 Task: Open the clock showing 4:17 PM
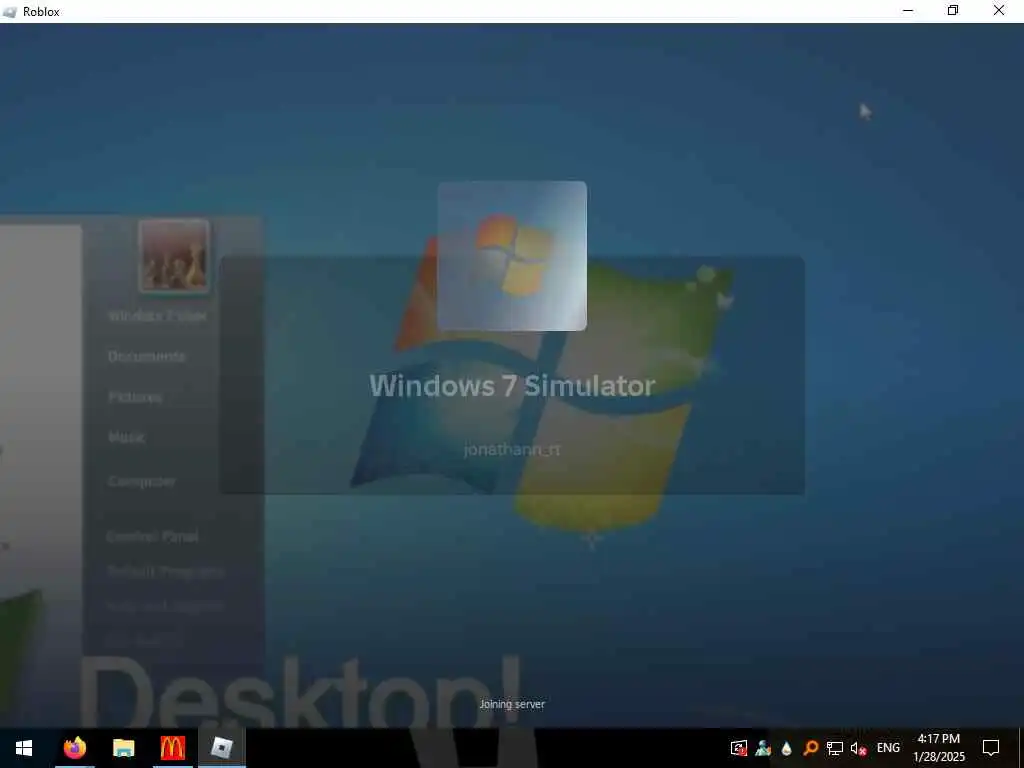[x=939, y=748]
